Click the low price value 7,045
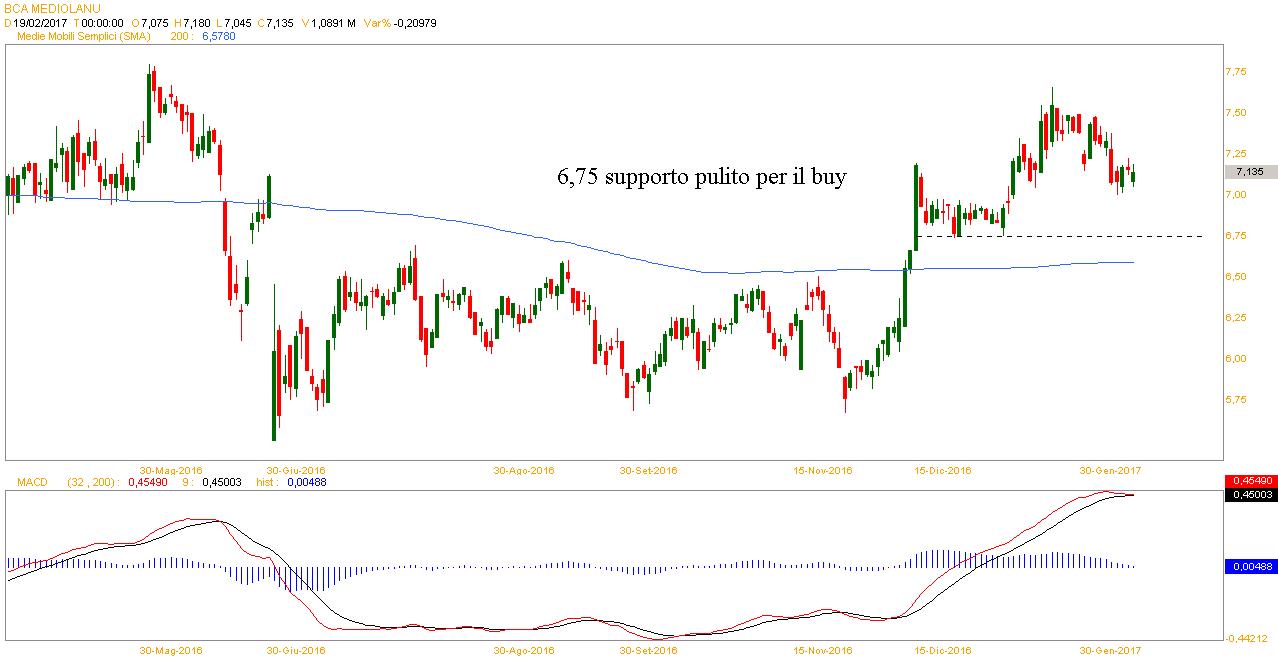Viewport: 1278px width, 668px height. (x=238, y=22)
